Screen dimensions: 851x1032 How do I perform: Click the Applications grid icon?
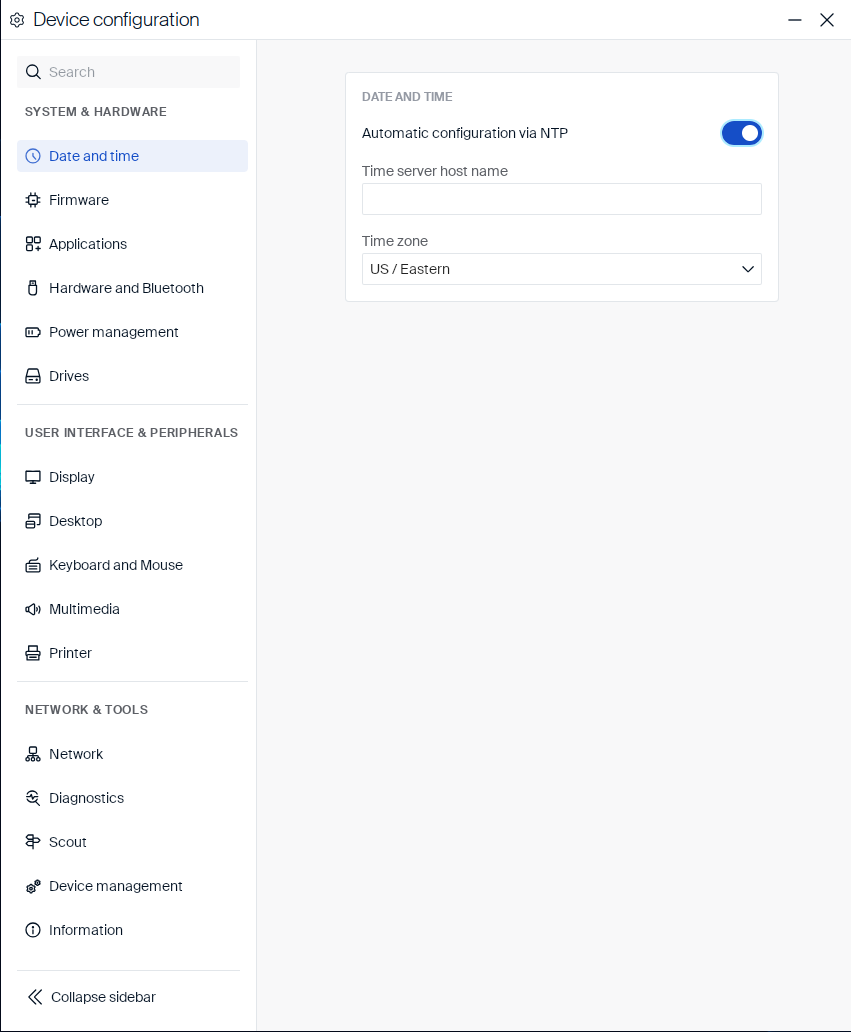33,244
